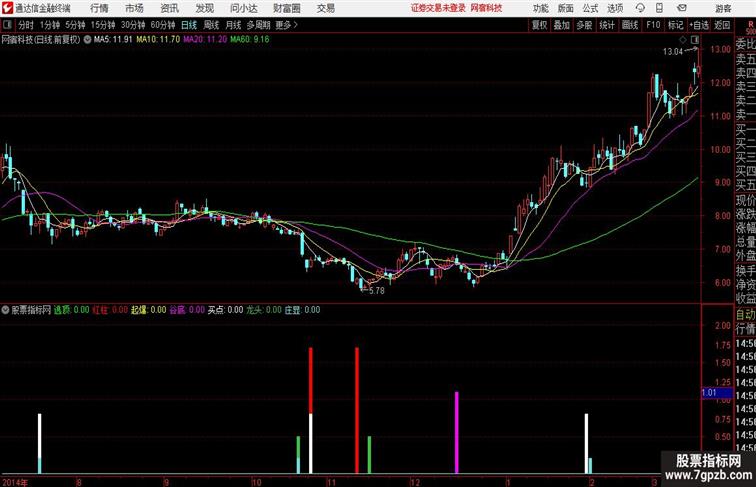
Task: Click the MA10: 11.70 indicator label
Action: pyautogui.click(x=158, y=40)
